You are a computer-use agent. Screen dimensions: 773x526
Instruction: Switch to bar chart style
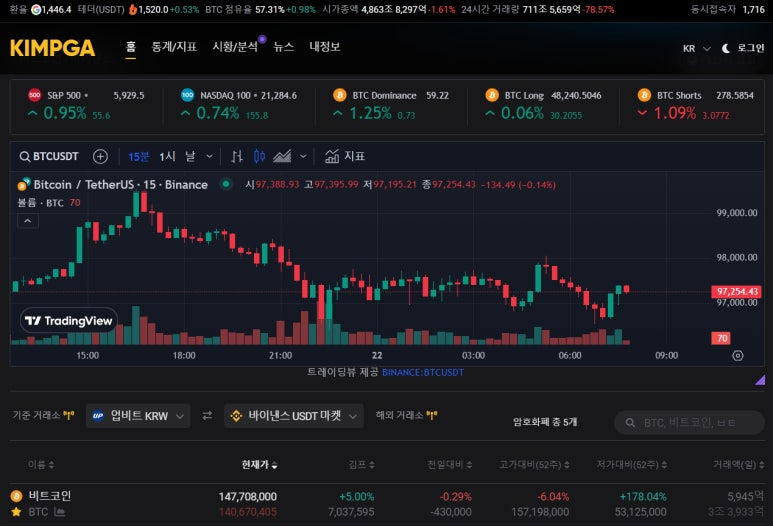[x=237, y=157]
